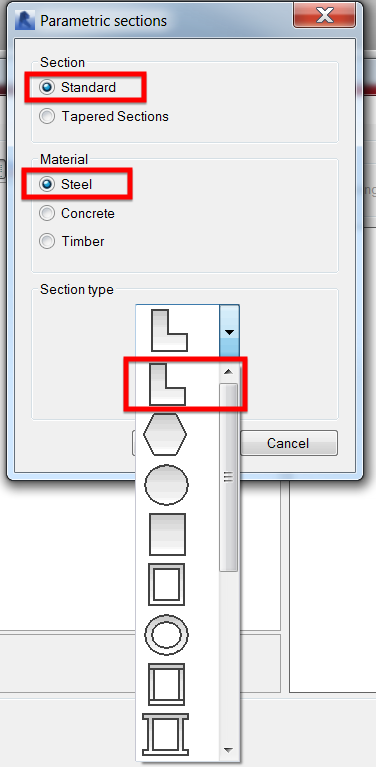
Task: Click the selected L-section combo box preview
Action: coord(178,331)
